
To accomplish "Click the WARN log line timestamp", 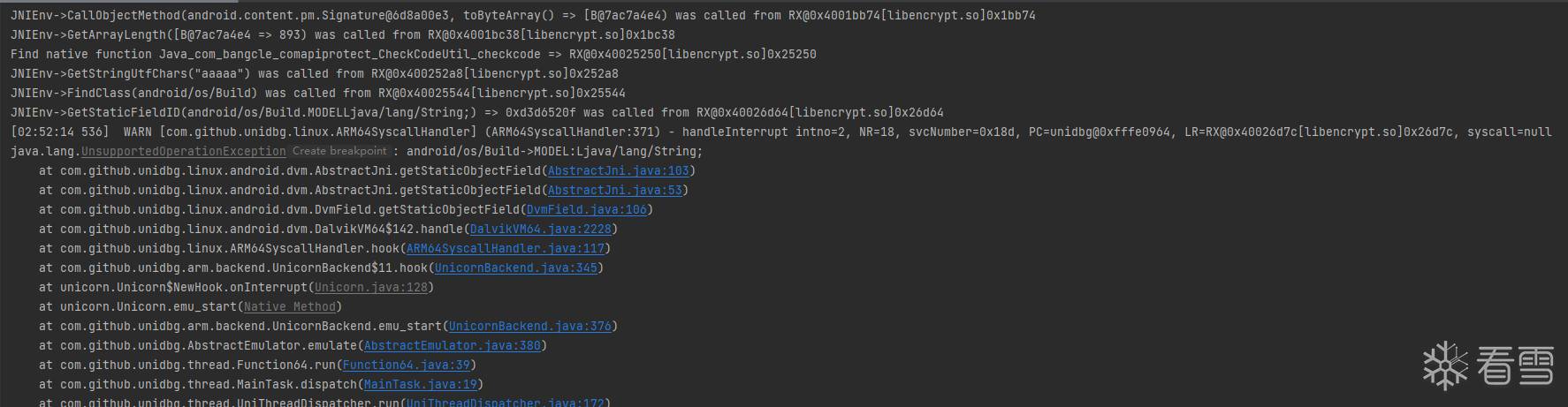I will tap(59, 132).
